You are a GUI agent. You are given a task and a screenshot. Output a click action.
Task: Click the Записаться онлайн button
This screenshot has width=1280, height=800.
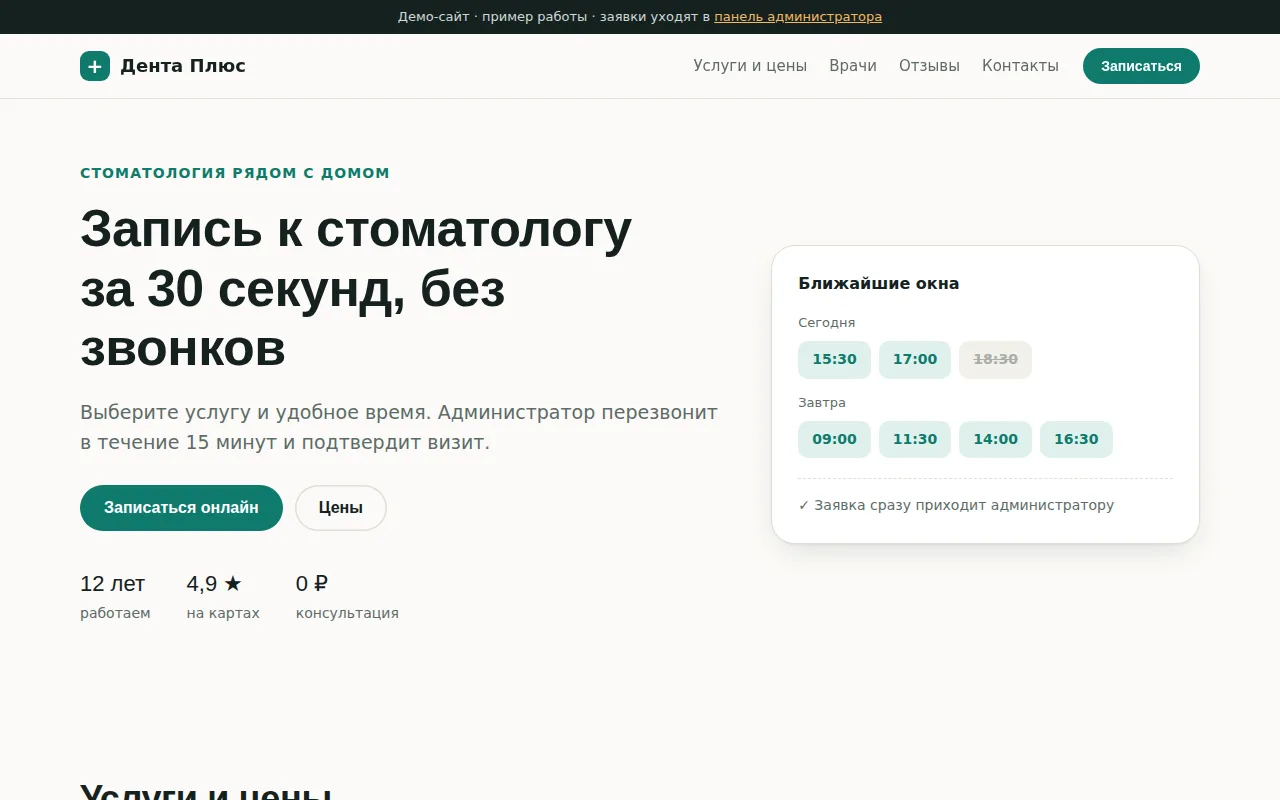pos(181,508)
